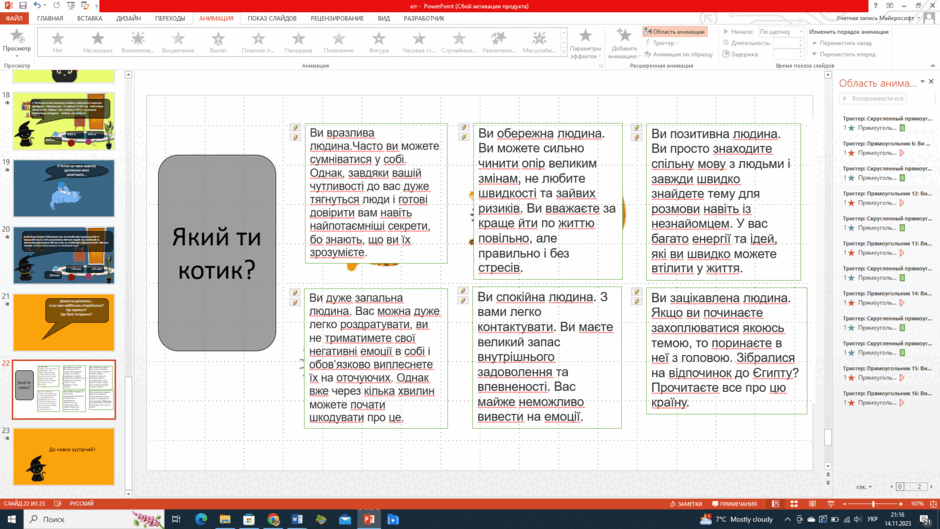Select the Вылет animation effect
The width and height of the screenshot is (940, 529).
(x=218, y=42)
